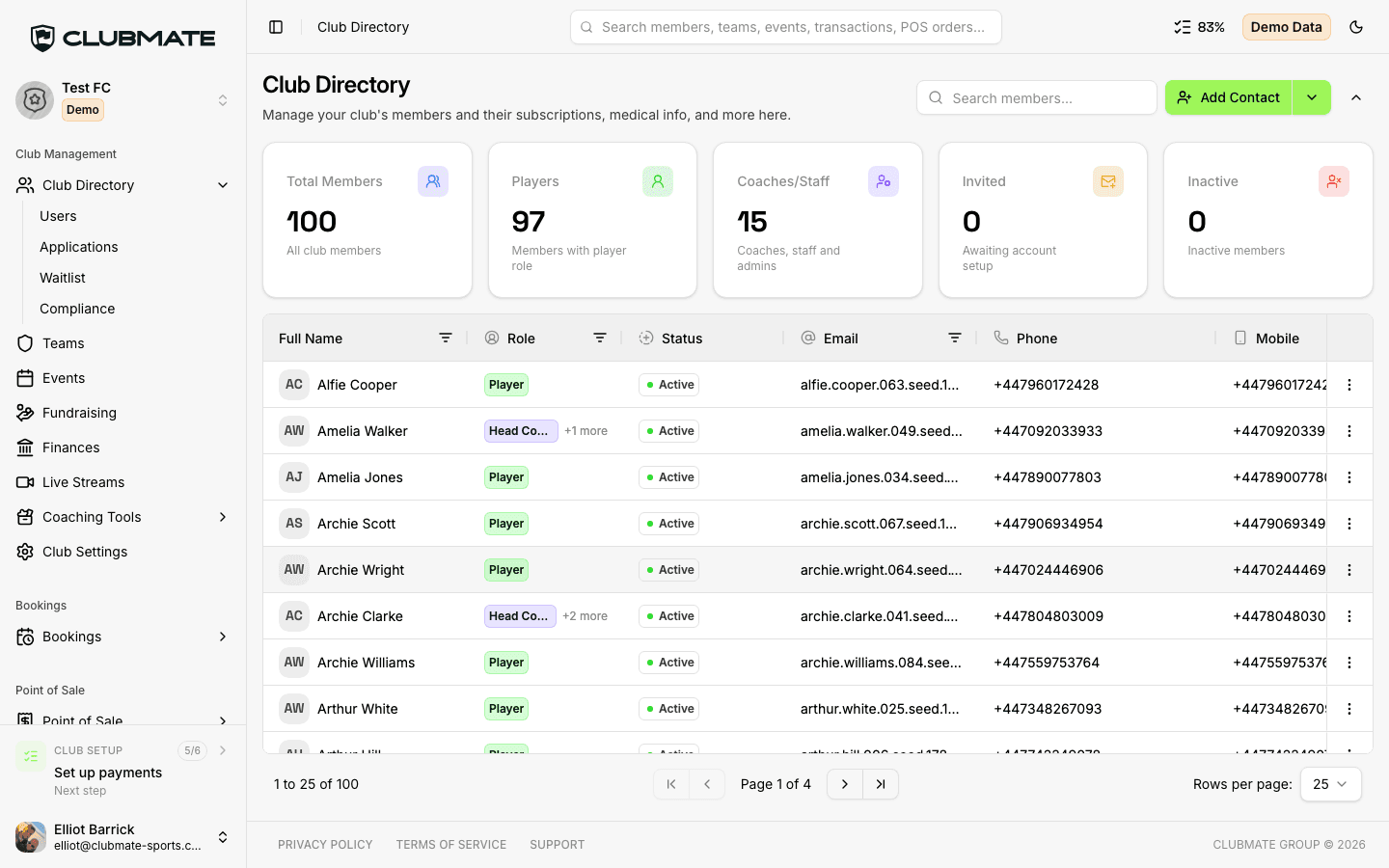Open the 83% setup checklist
Screen dimensions: 1389x868
(1199, 27)
